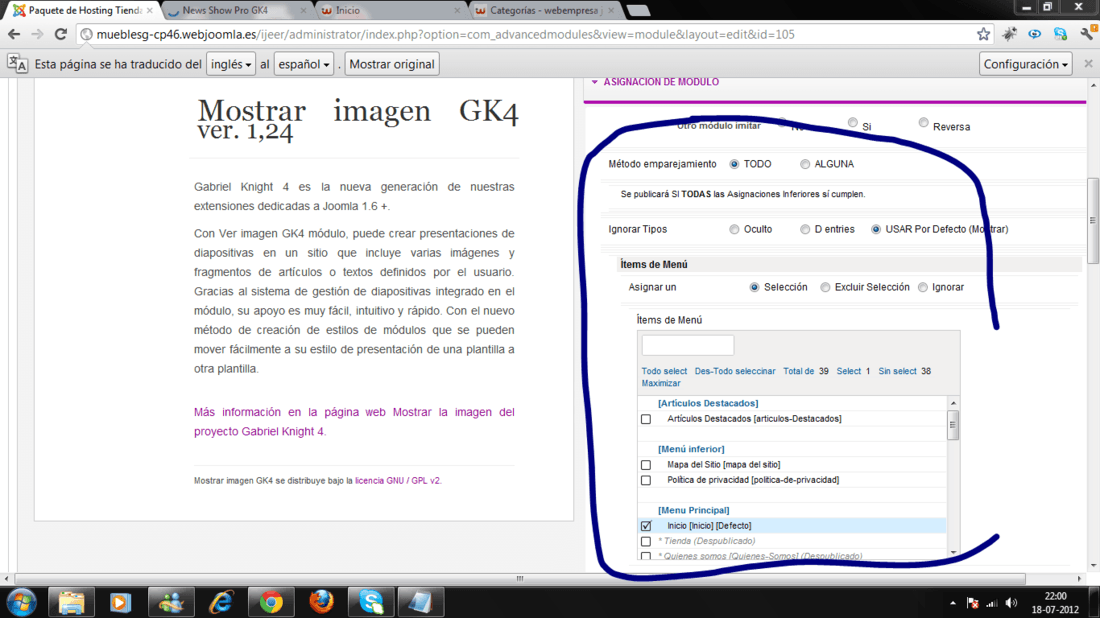Image resolution: width=1100 pixels, height=618 pixels.
Task: Click the browser forward arrow
Action: tap(37, 34)
